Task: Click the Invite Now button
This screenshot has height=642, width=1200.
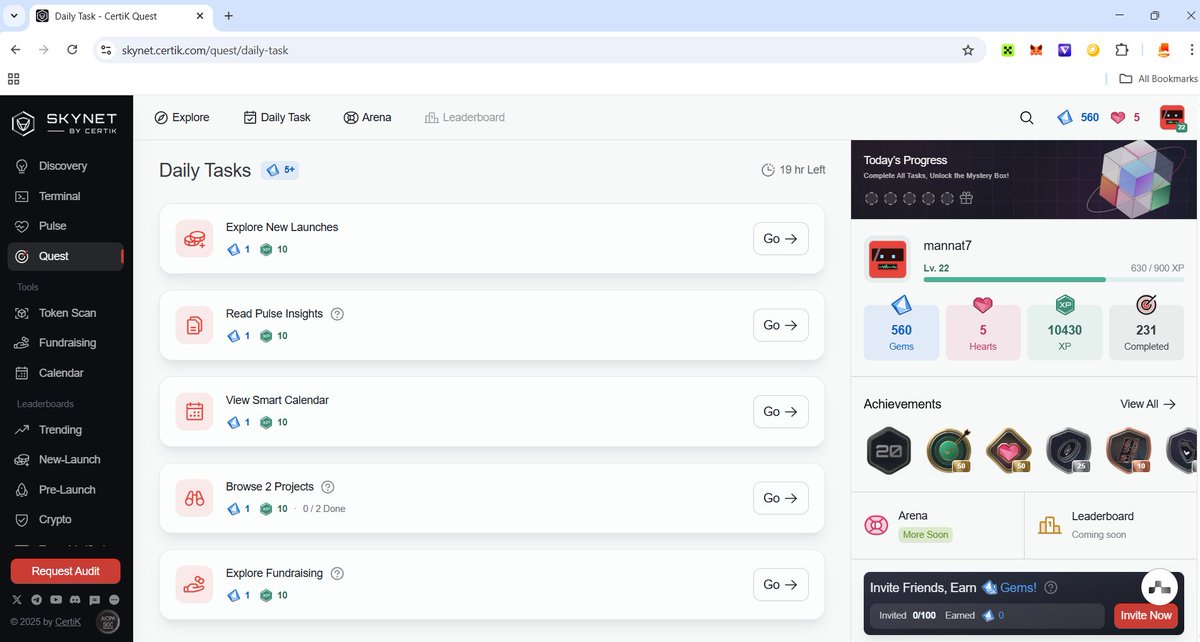Action: 1146,616
